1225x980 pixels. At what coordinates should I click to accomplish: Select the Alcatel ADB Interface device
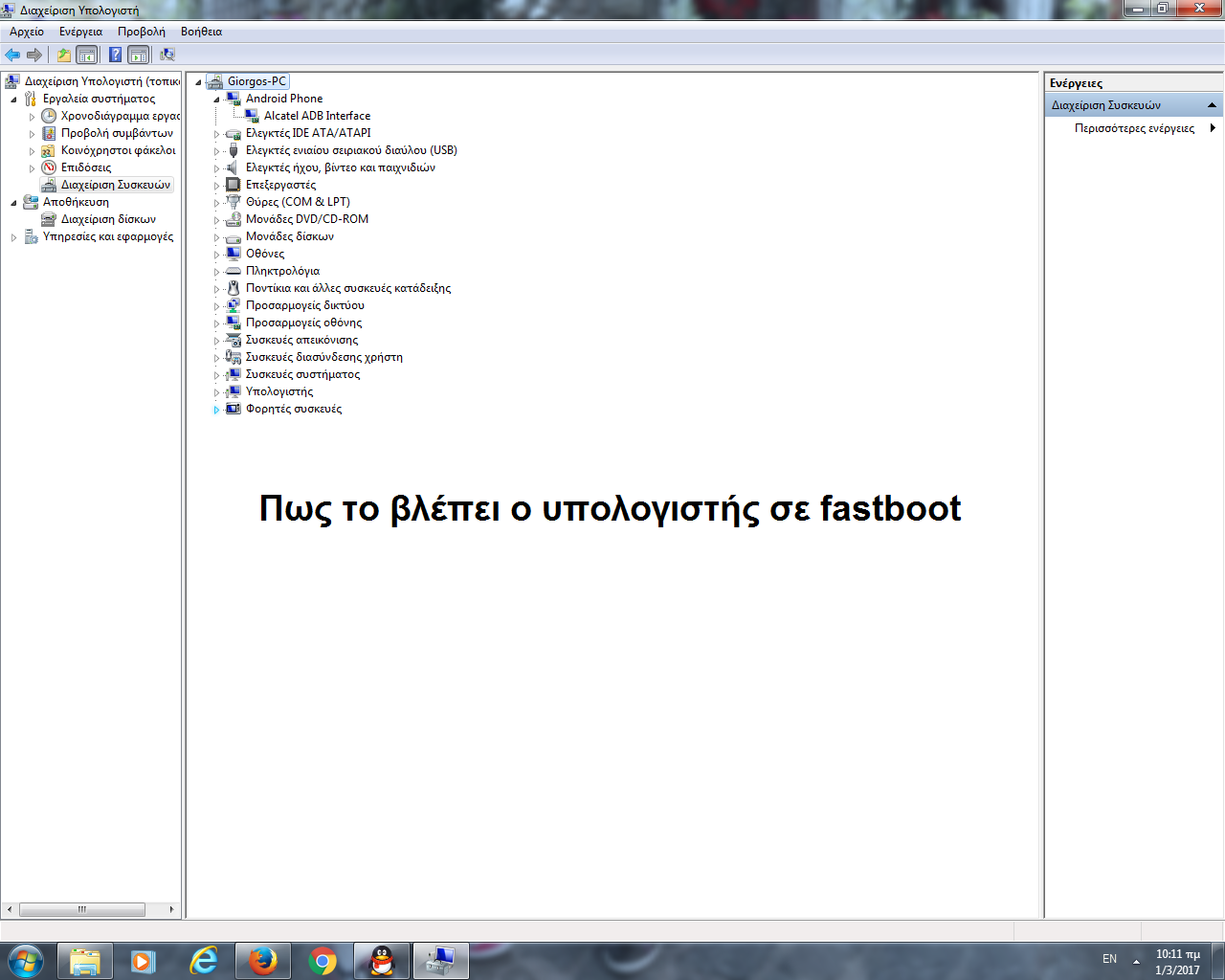[x=316, y=116]
